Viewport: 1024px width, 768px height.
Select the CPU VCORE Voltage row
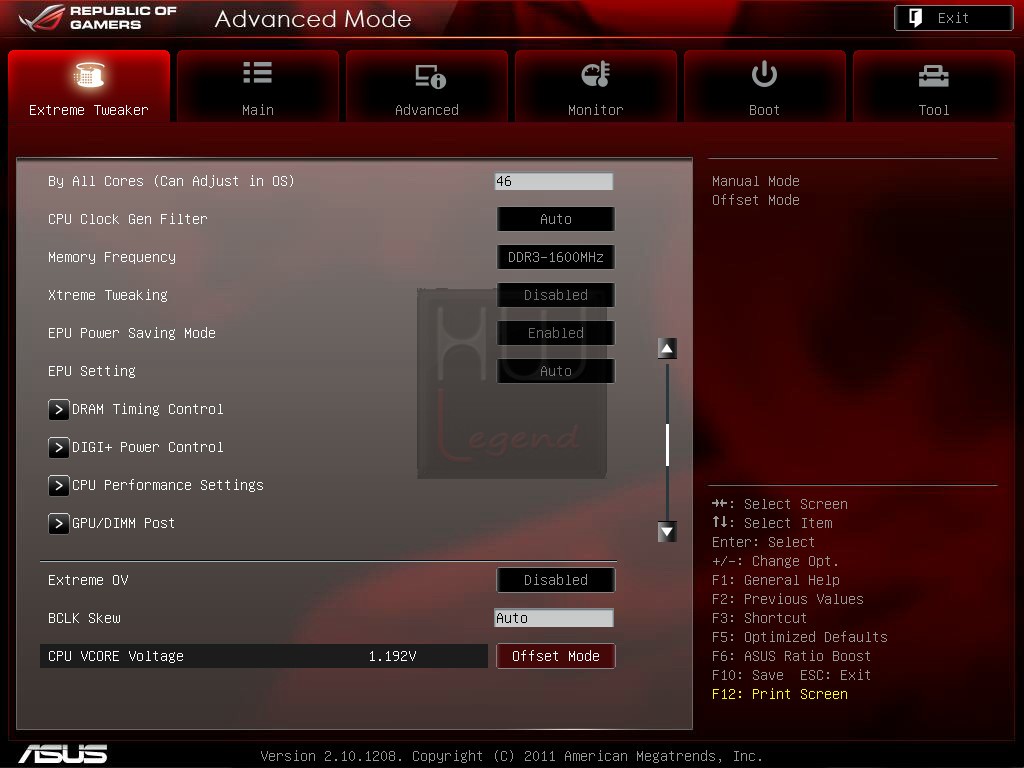coord(264,656)
